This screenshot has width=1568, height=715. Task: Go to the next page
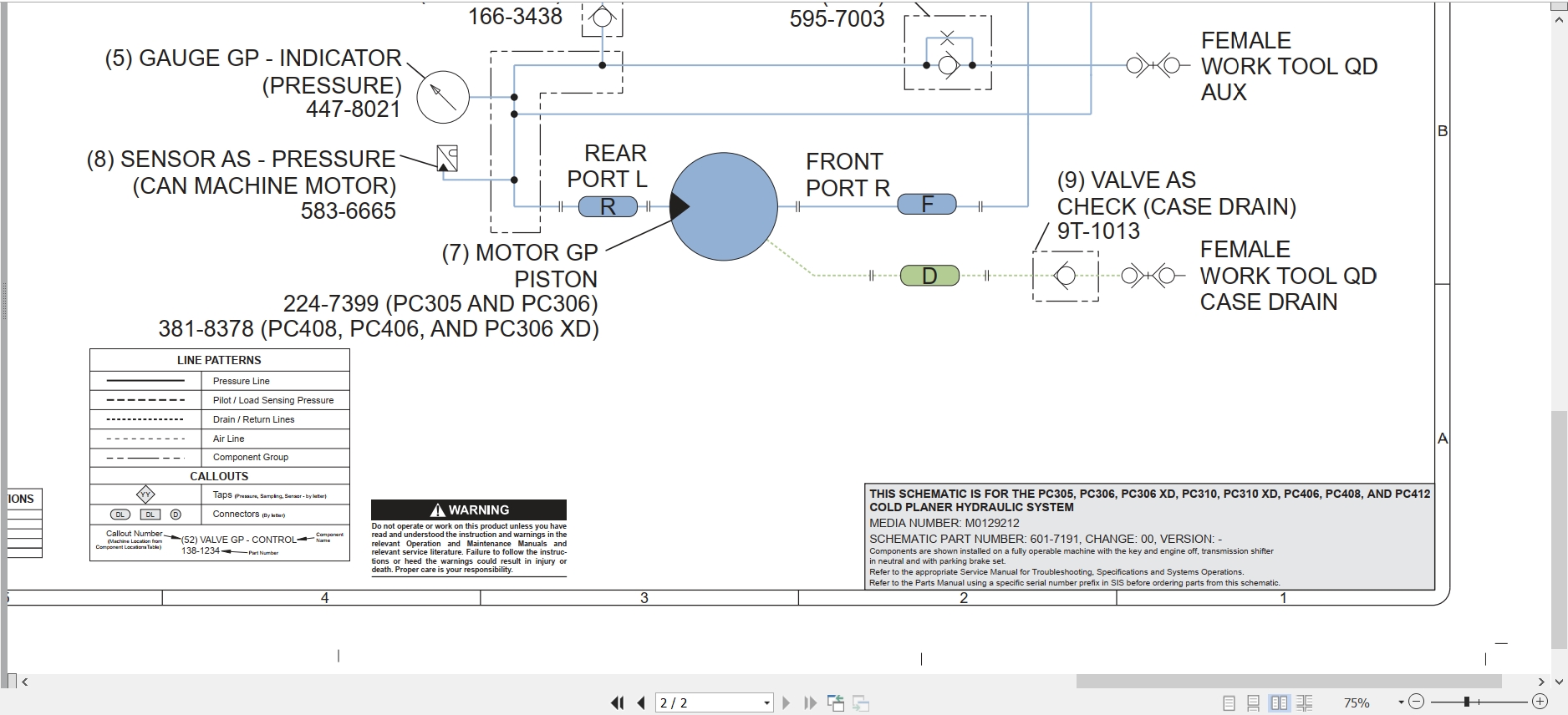(786, 703)
